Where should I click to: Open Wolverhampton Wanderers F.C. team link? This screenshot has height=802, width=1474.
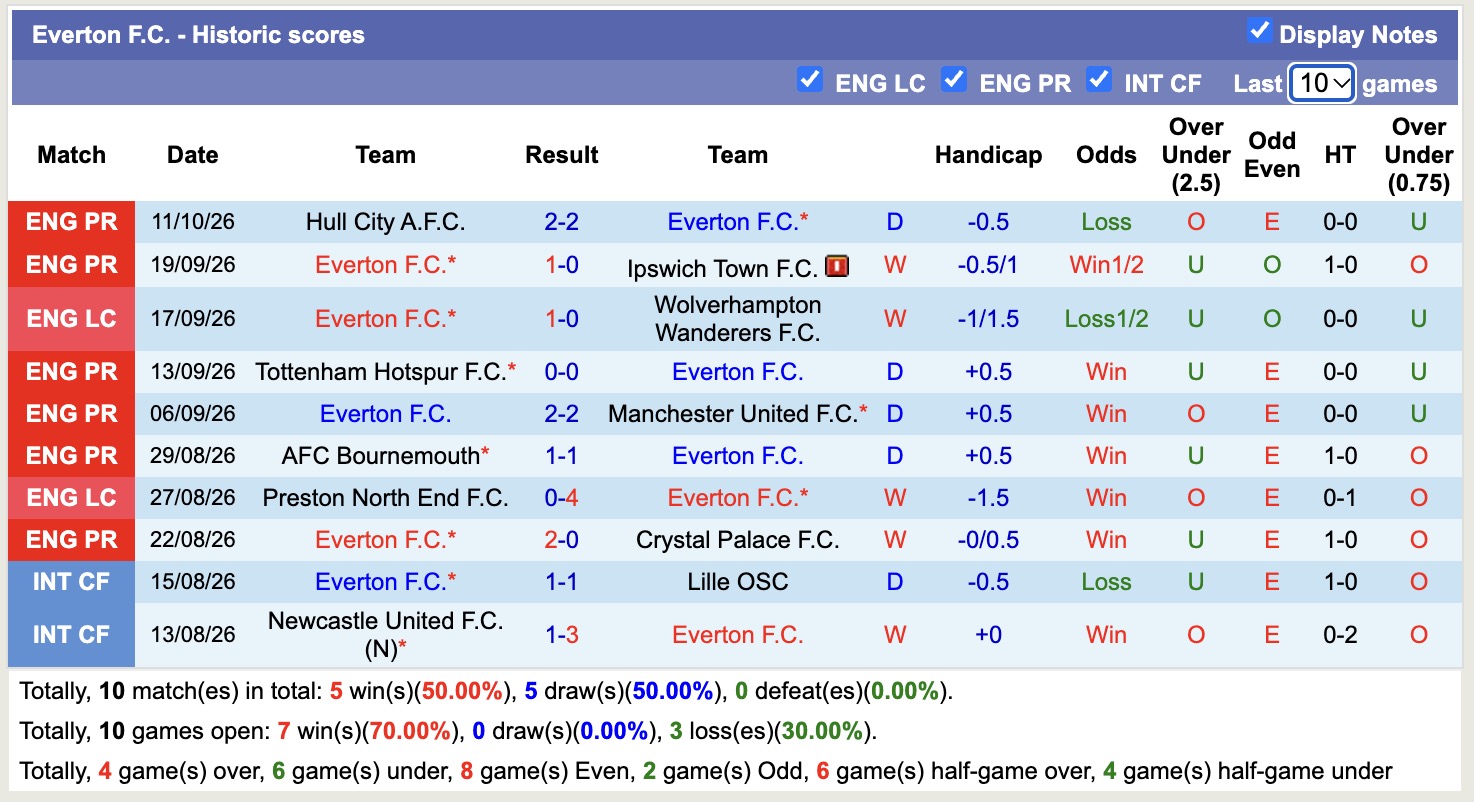(x=738, y=319)
